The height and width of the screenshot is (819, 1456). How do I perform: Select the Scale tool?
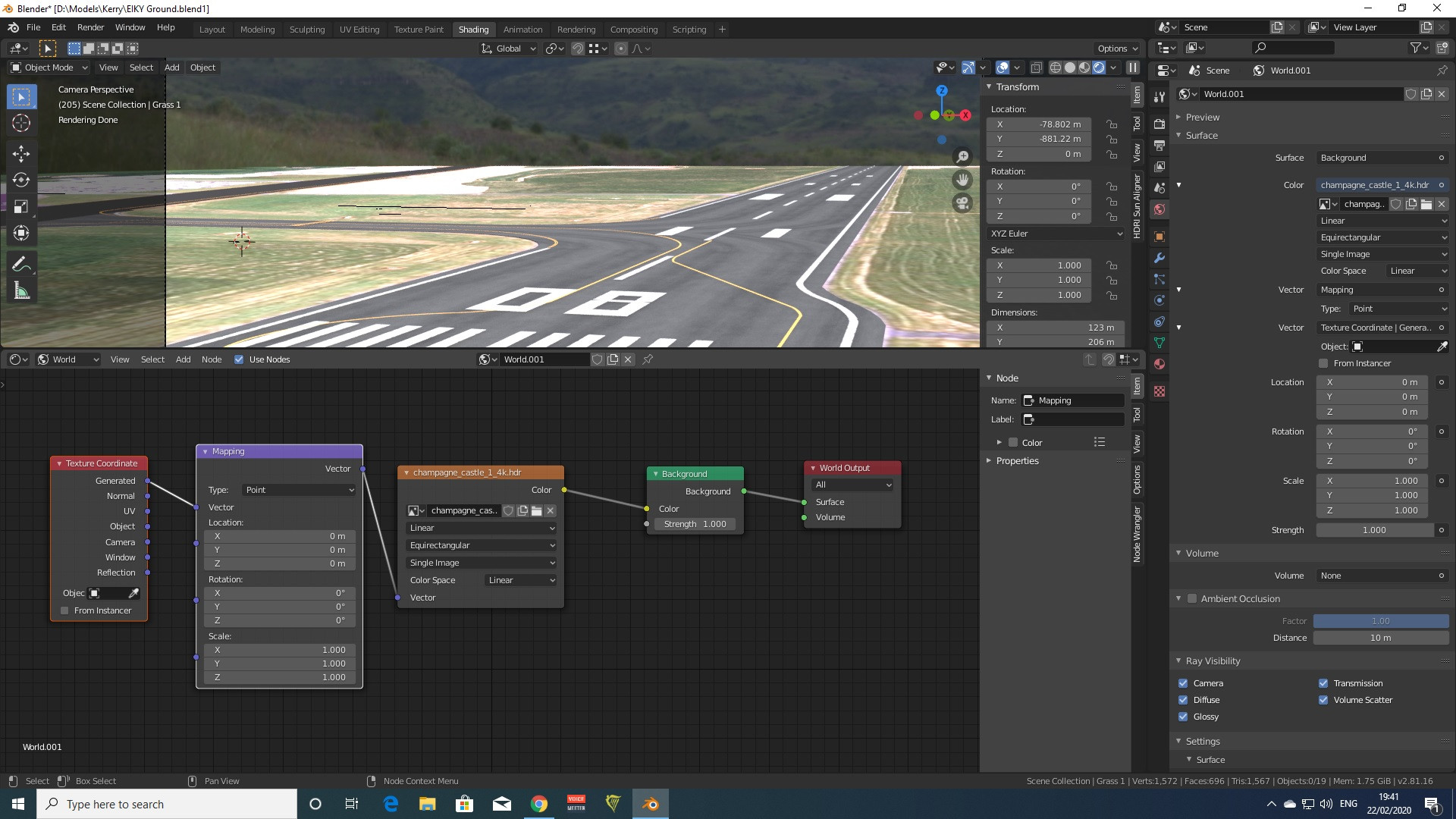pos(21,207)
